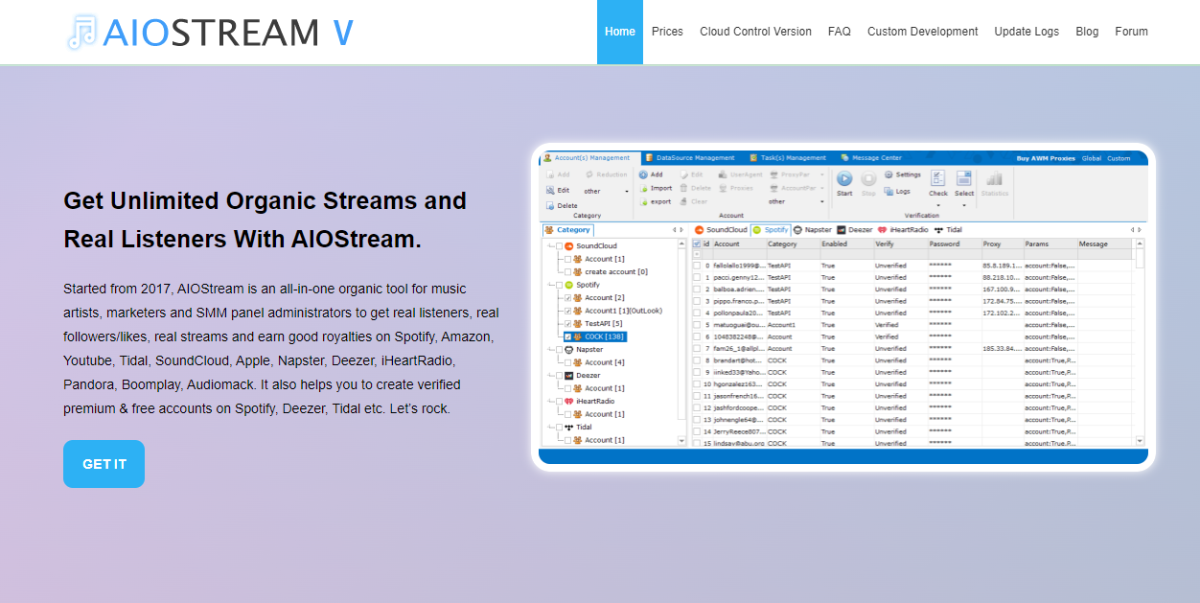Tick the checkbox for row fallolallo1999
This screenshot has height=603, width=1200.
pos(697,266)
